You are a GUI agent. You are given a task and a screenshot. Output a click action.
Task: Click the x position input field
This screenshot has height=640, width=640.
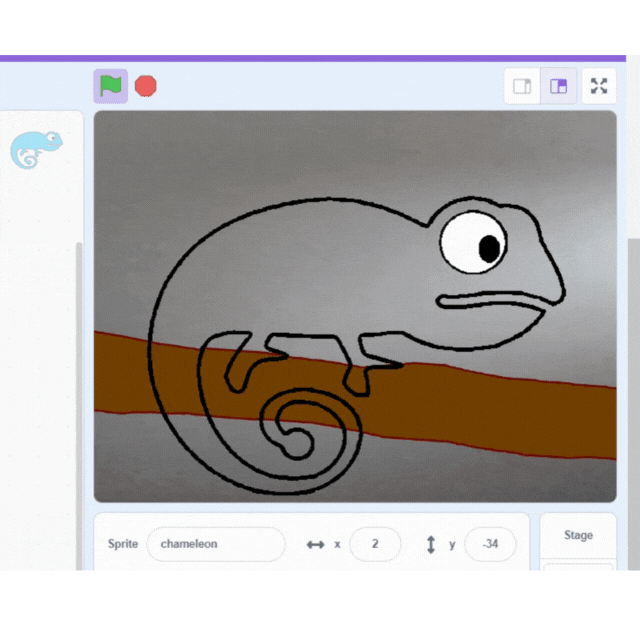[x=375, y=544]
